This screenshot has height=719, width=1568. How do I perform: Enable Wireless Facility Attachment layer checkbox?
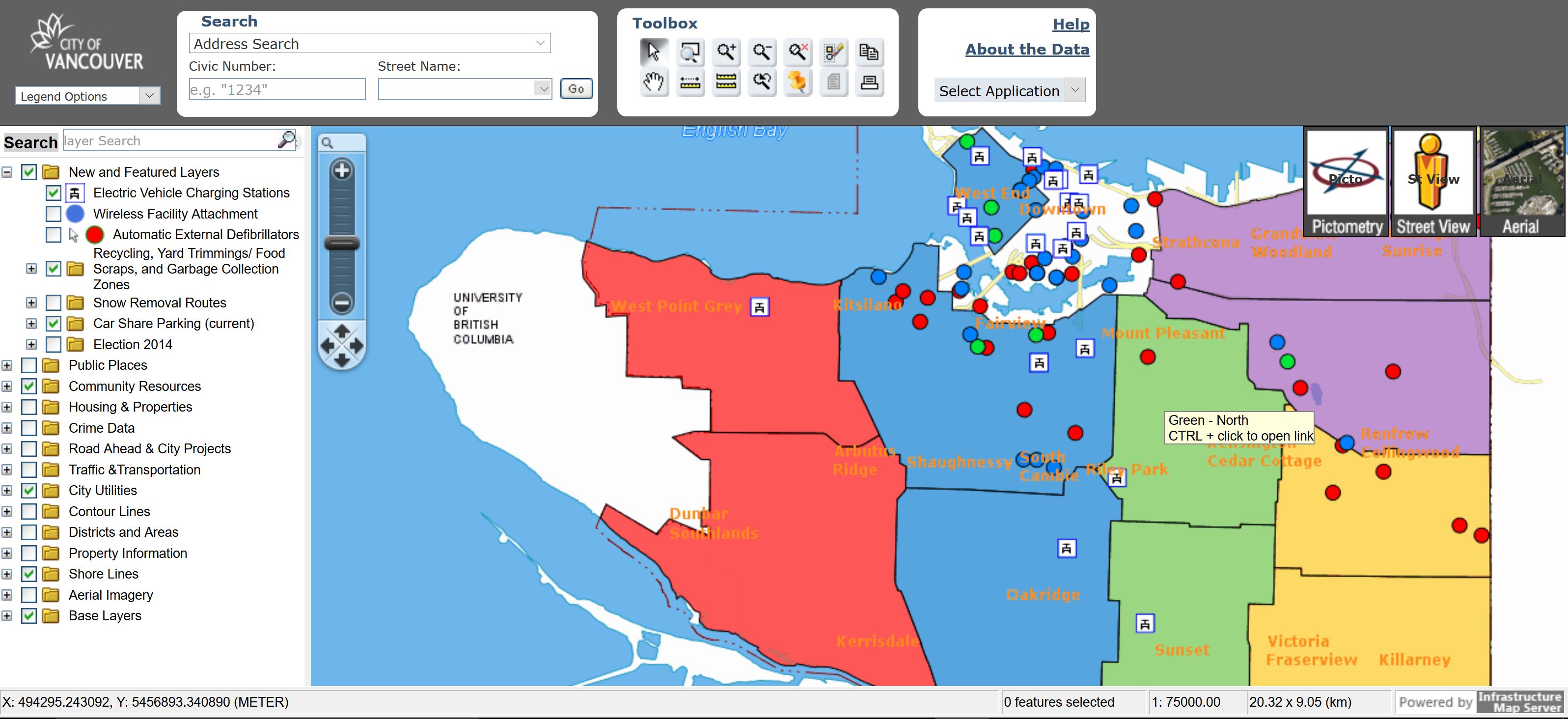pos(54,214)
